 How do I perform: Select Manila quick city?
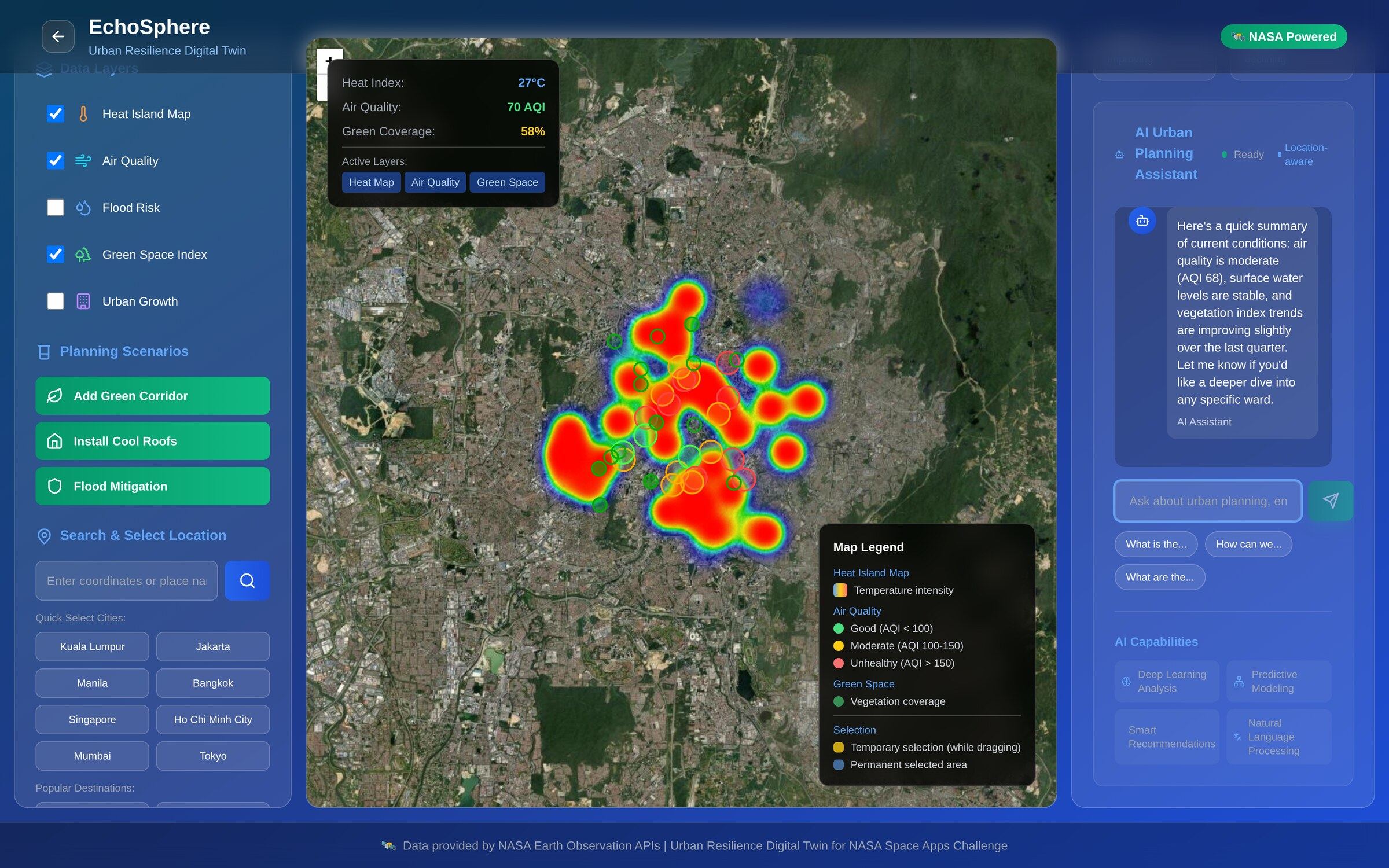(92, 683)
